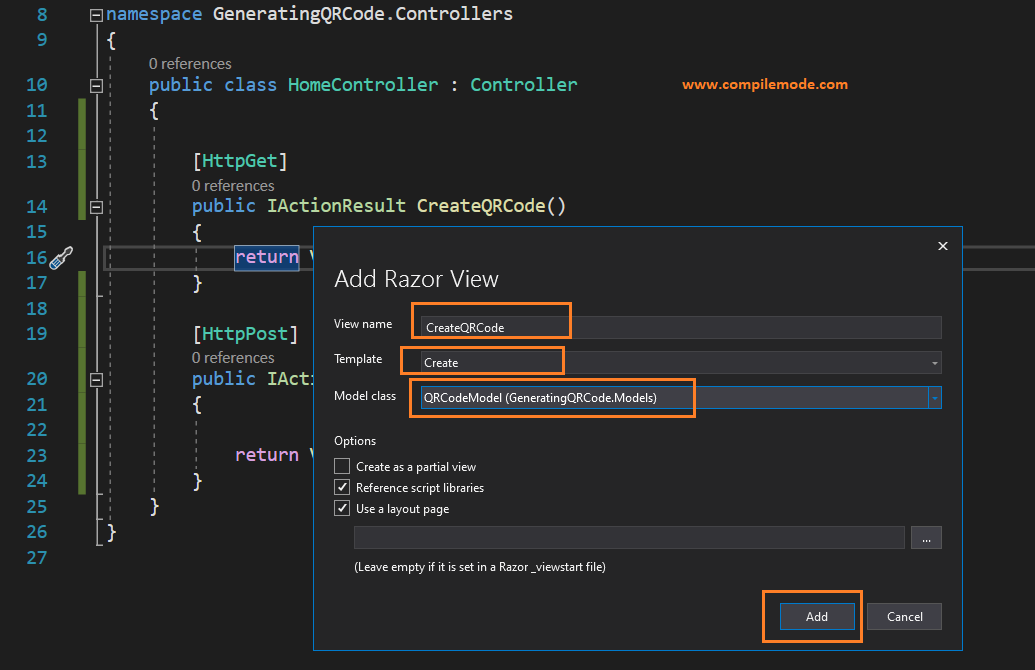1035x670 pixels.
Task: Click line number 16 in the gutter
Action: click(x=36, y=258)
